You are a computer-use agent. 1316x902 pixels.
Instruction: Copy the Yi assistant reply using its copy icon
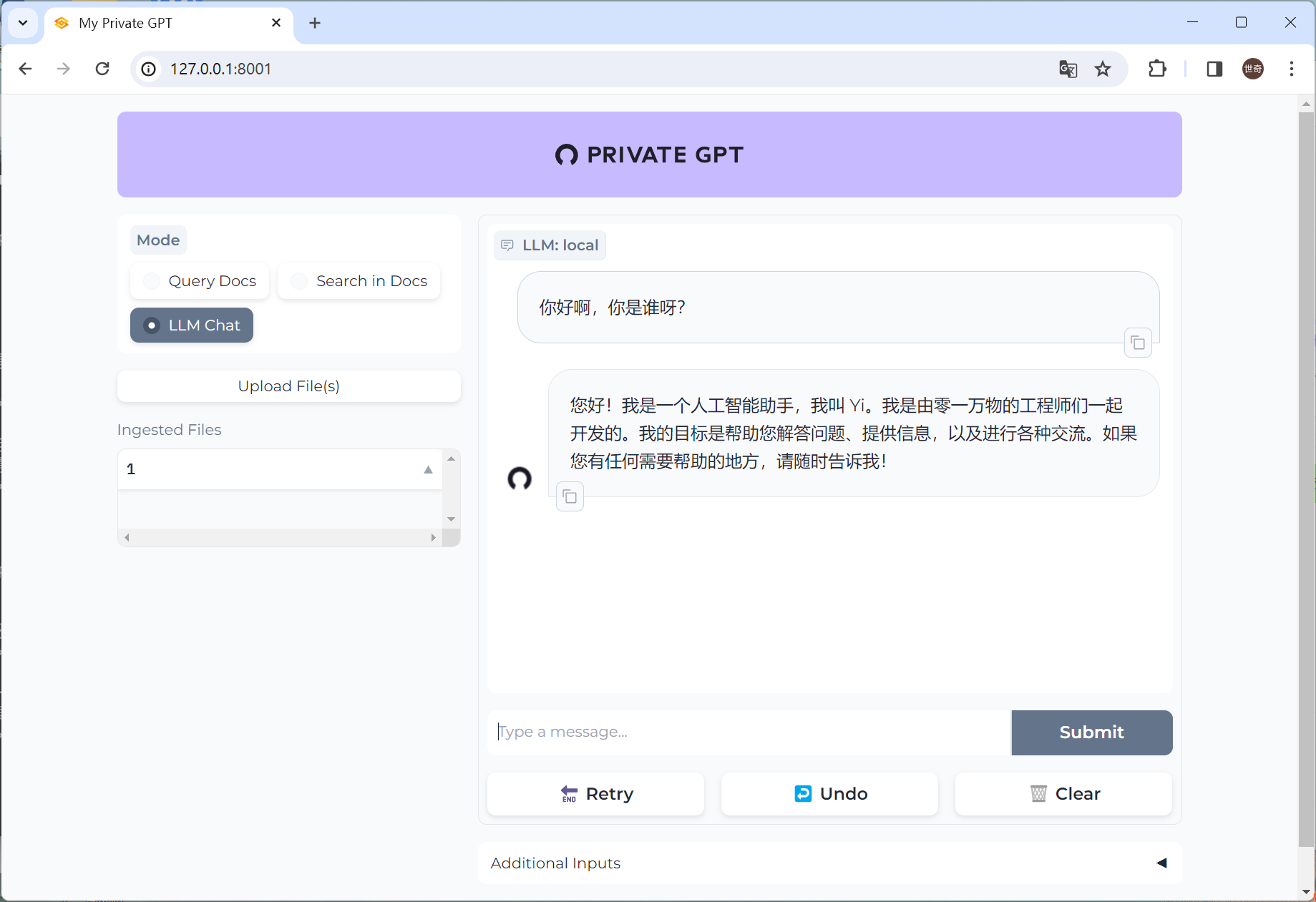click(570, 496)
